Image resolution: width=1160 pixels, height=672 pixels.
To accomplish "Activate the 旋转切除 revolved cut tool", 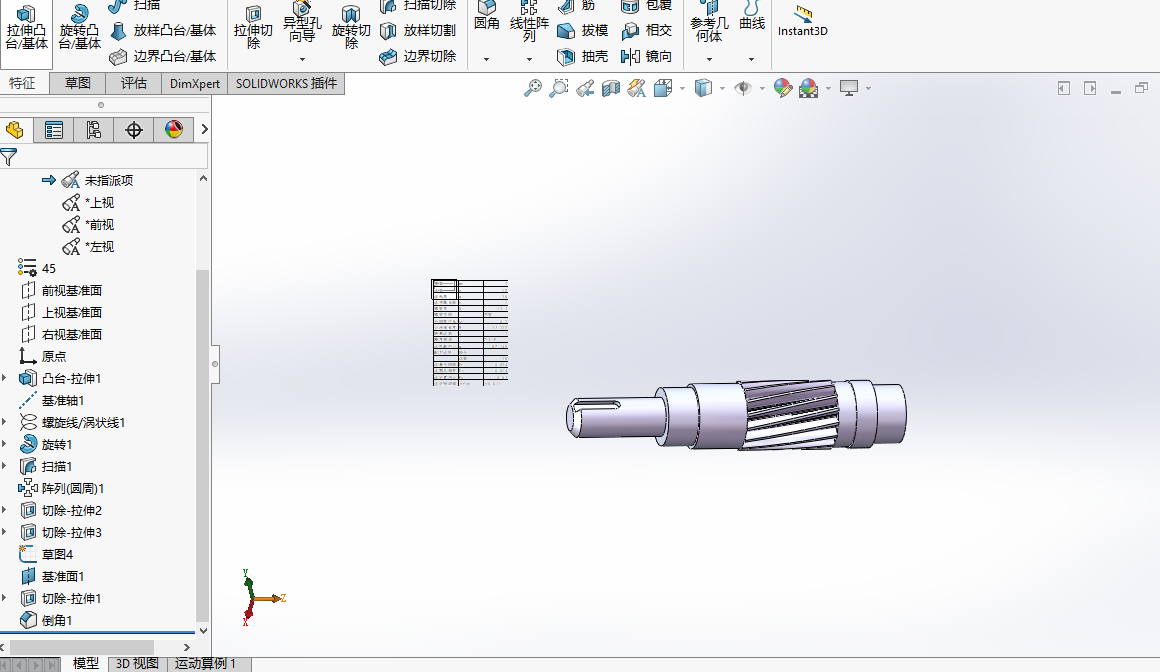I will 351,28.
